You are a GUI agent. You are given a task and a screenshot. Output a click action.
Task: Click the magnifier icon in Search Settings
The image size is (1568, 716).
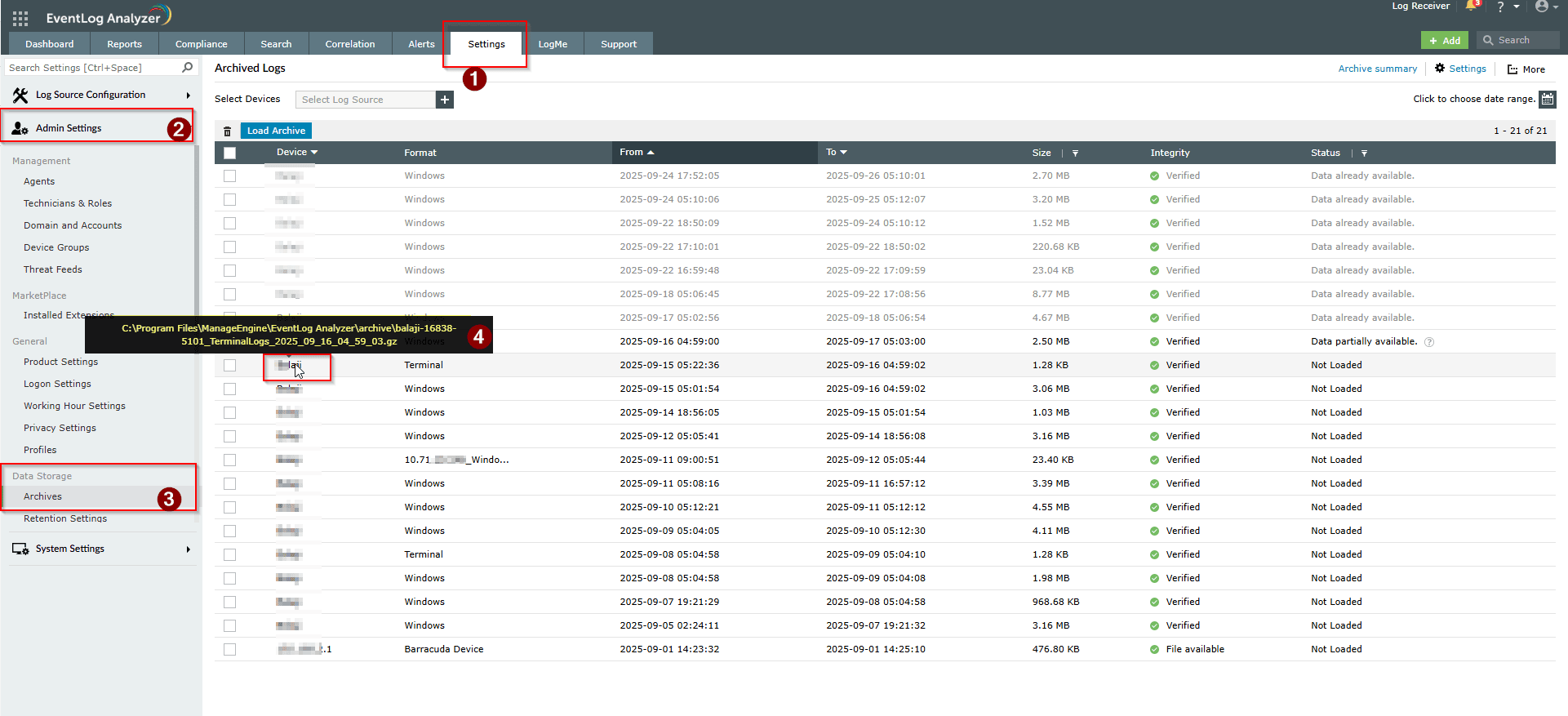pyautogui.click(x=188, y=68)
